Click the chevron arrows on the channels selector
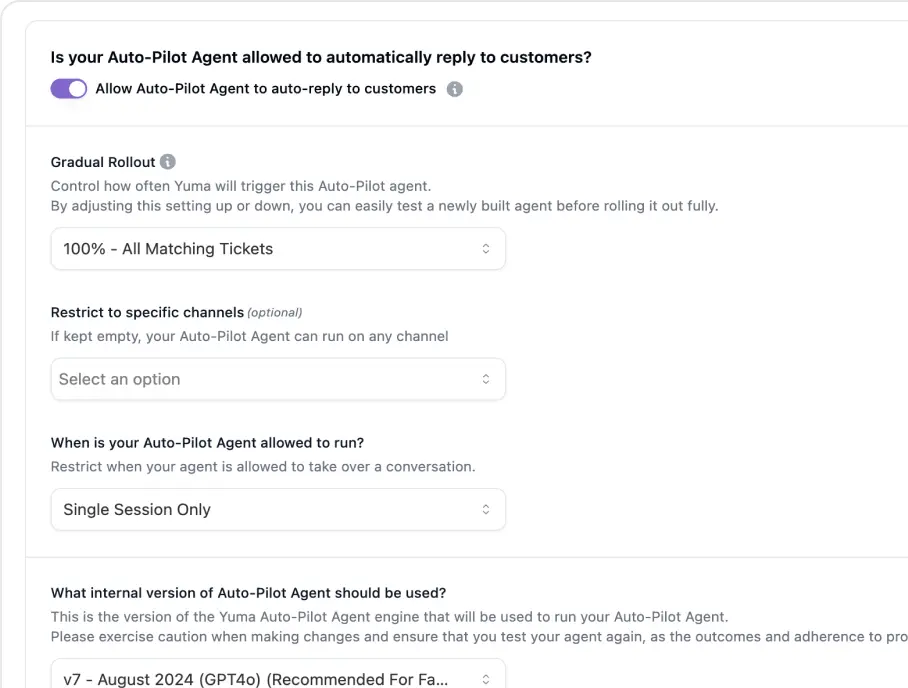The width and height of the screenshot is (908, 688). click(x=486, y=379)
